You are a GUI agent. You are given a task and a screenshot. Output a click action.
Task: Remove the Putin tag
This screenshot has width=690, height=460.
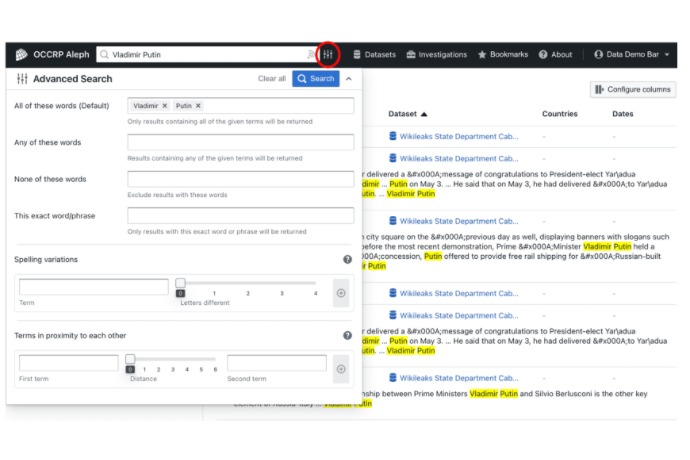(x=198, y=106)
